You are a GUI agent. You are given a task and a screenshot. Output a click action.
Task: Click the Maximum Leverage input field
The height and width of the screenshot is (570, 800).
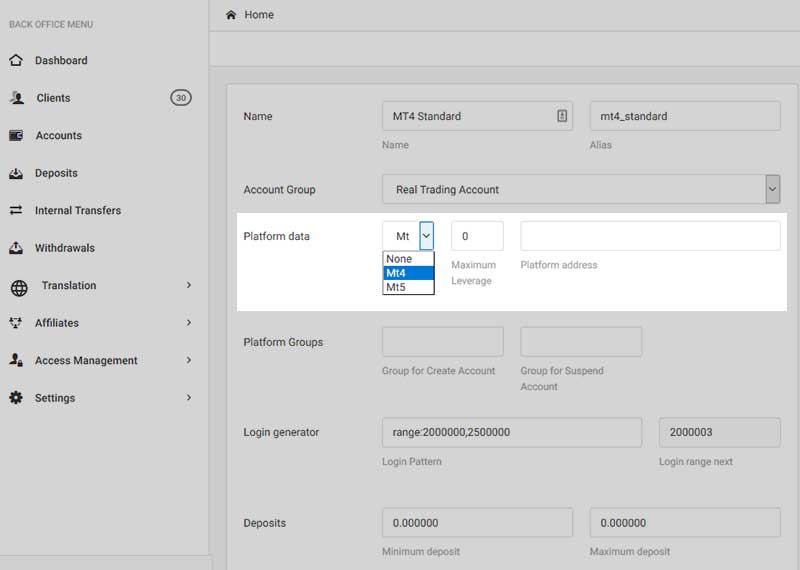coord(477,236)
